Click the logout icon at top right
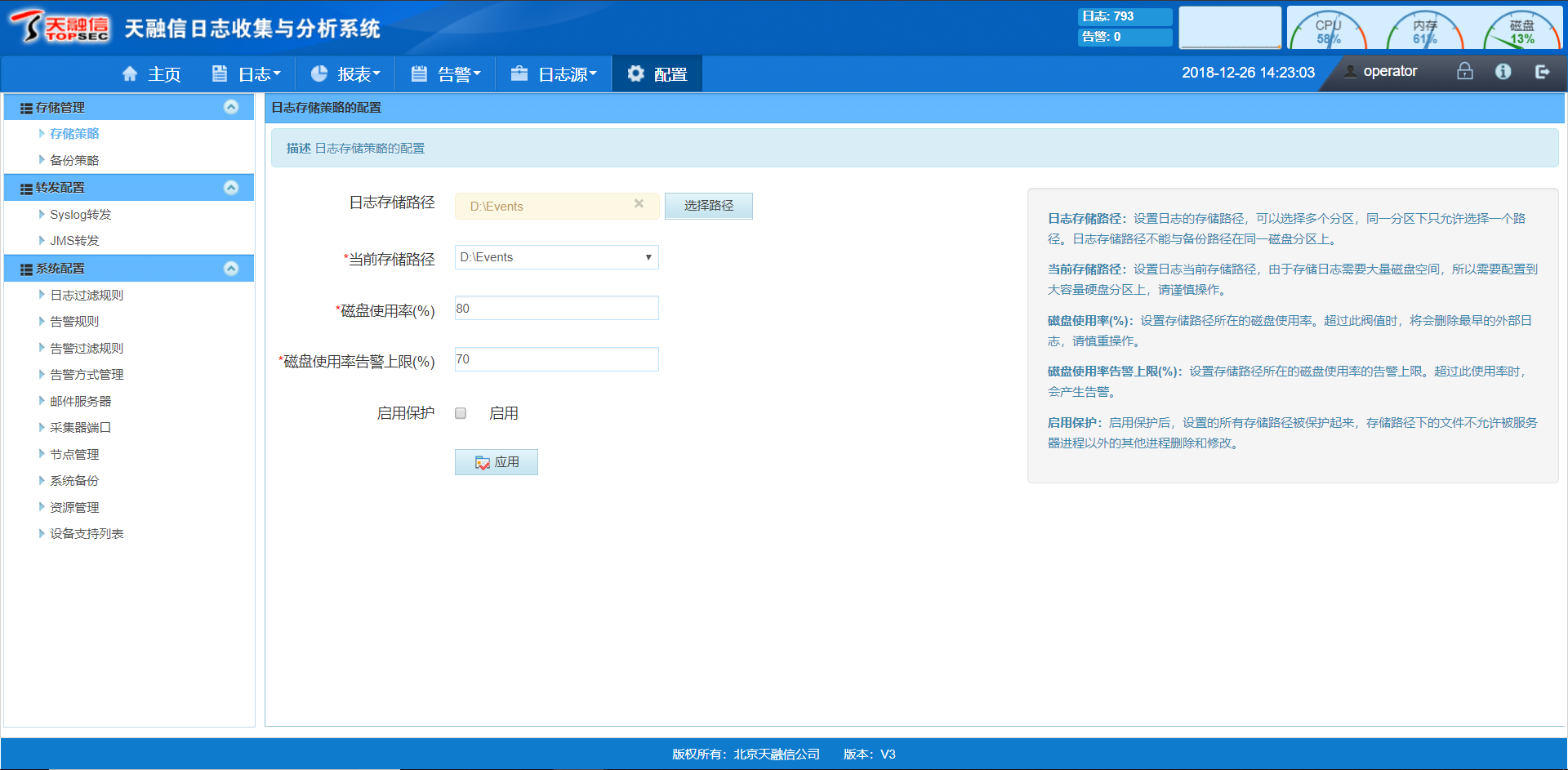The height and width of the screenshot is (770, 1568). [x=1542, y=72]
